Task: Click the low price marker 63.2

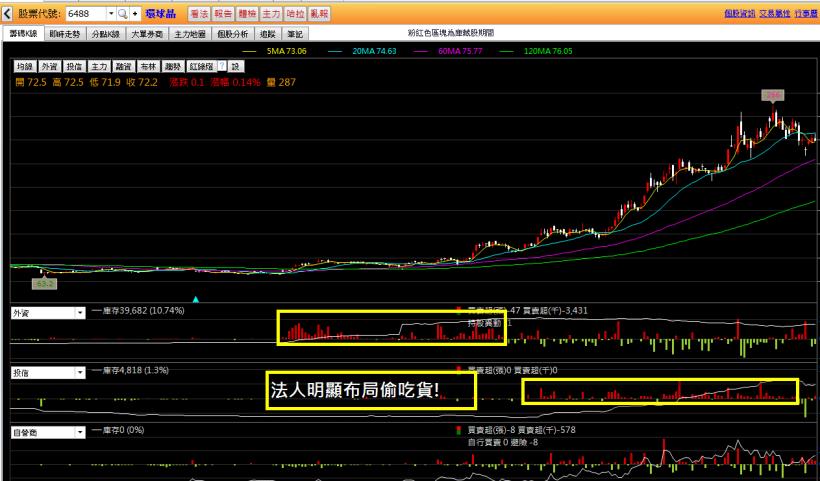Action: [x=44, y=284]
